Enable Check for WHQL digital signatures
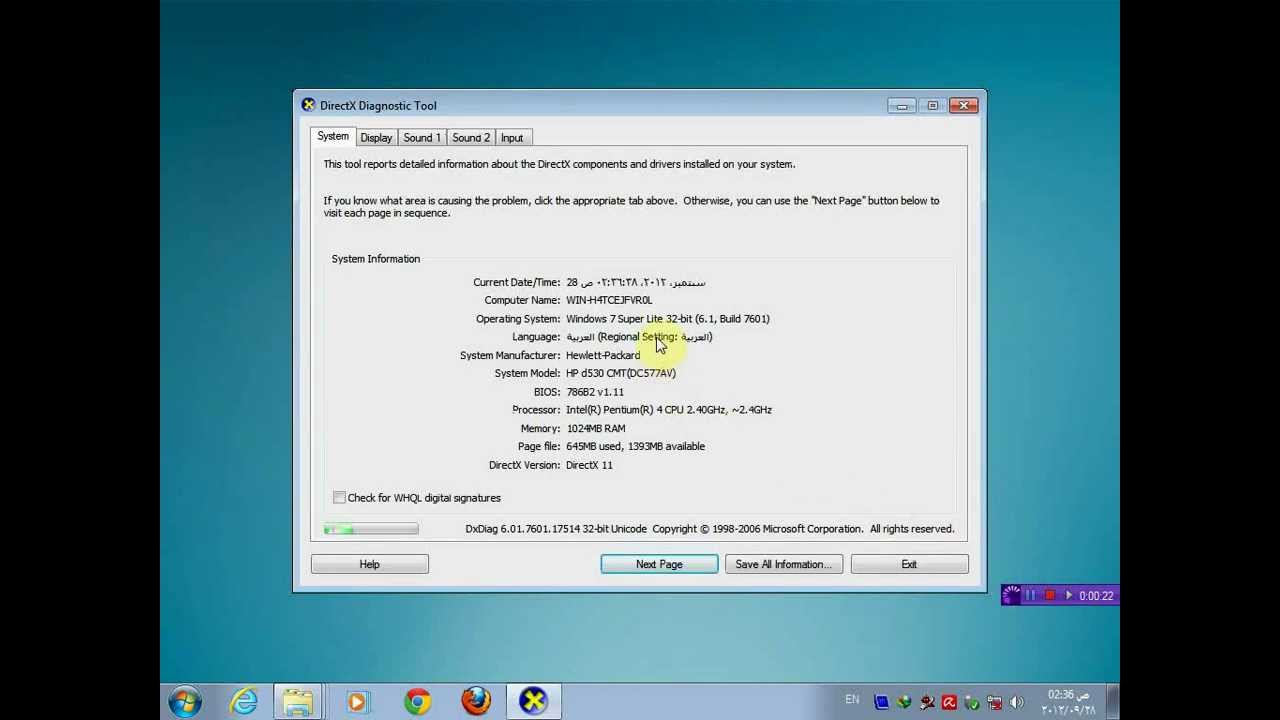This screenshot has width=1280, height=720. (339, 498)
